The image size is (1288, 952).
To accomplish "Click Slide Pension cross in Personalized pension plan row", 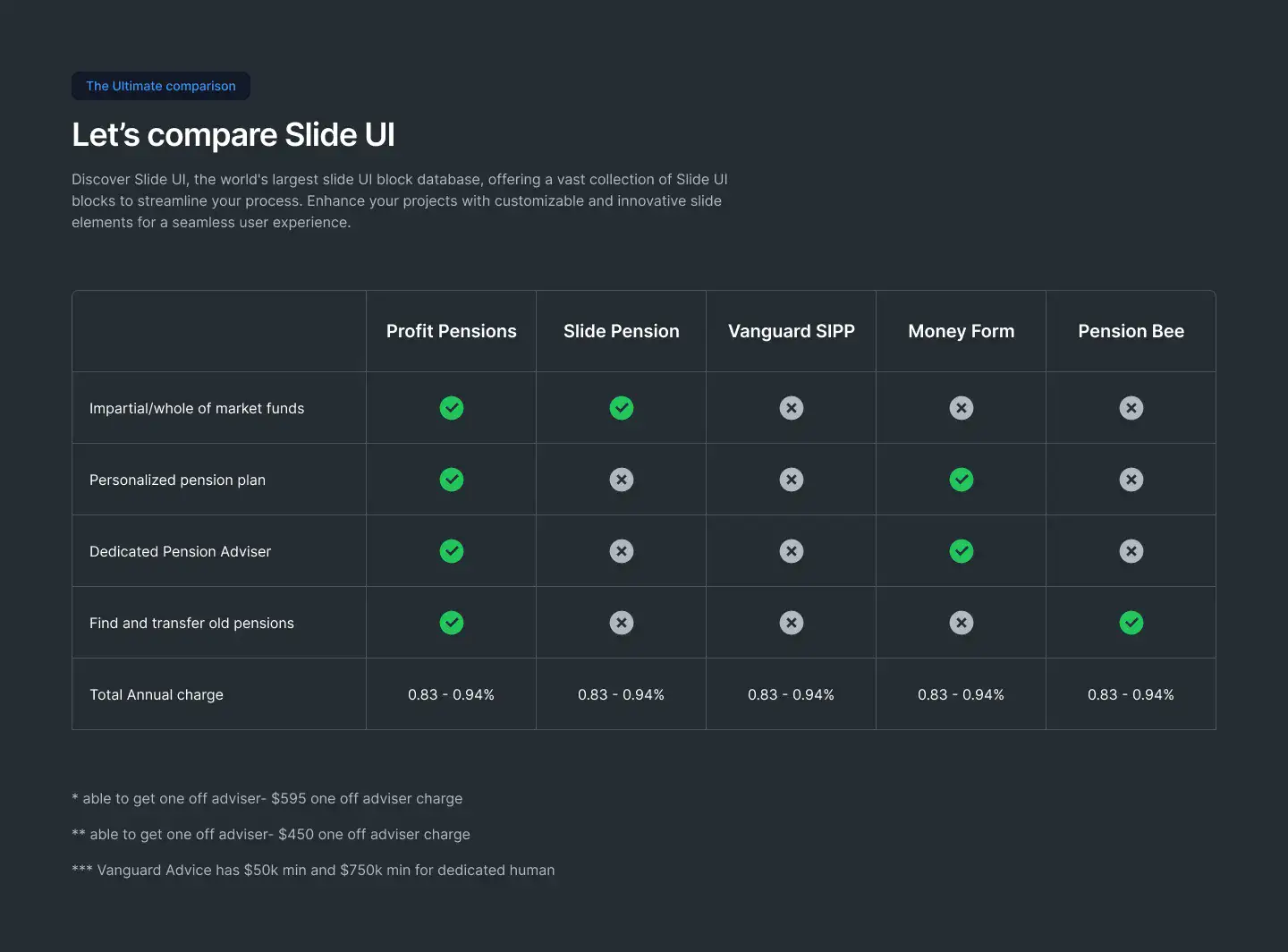I will (x=622, y=480).
